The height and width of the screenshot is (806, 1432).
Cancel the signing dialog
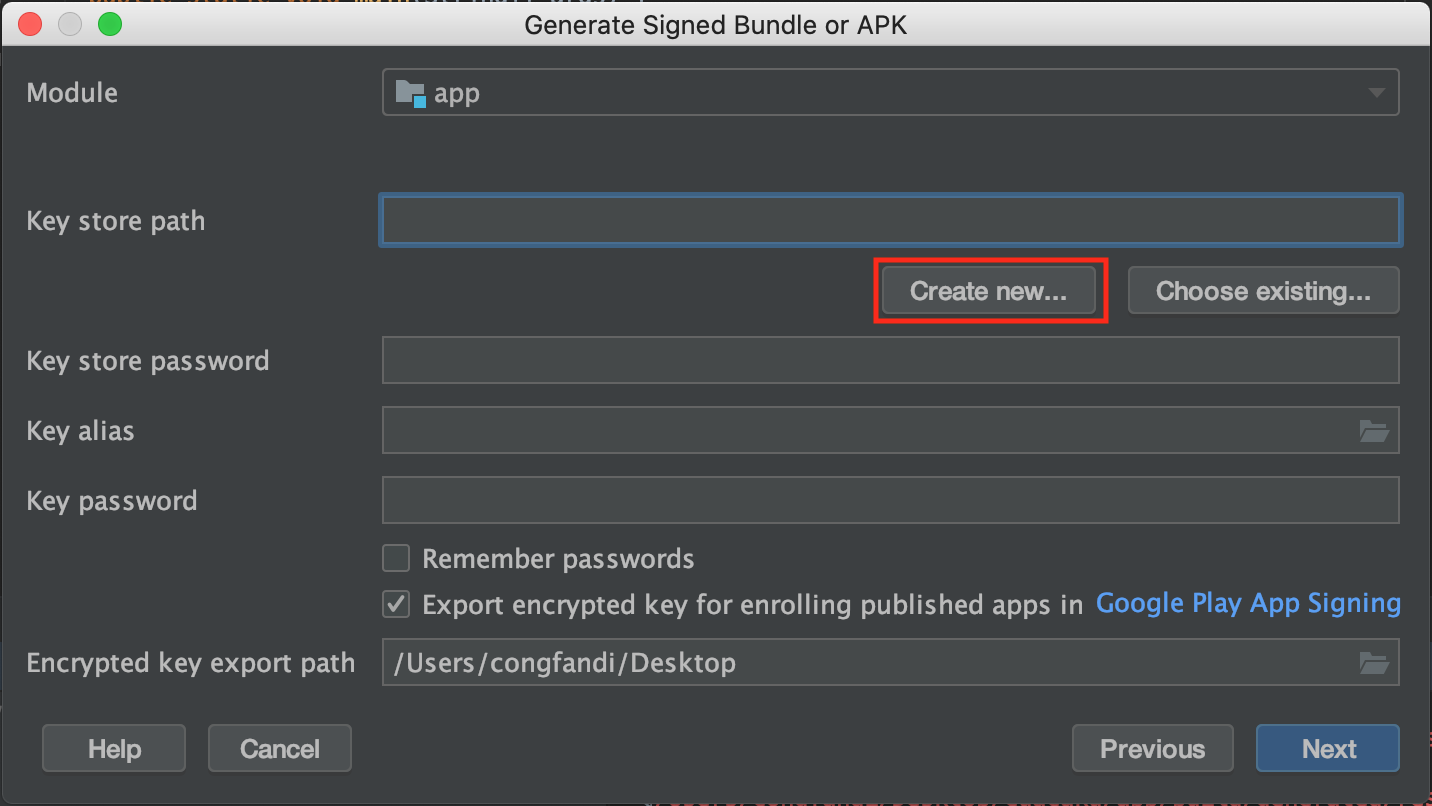(280, 749)
